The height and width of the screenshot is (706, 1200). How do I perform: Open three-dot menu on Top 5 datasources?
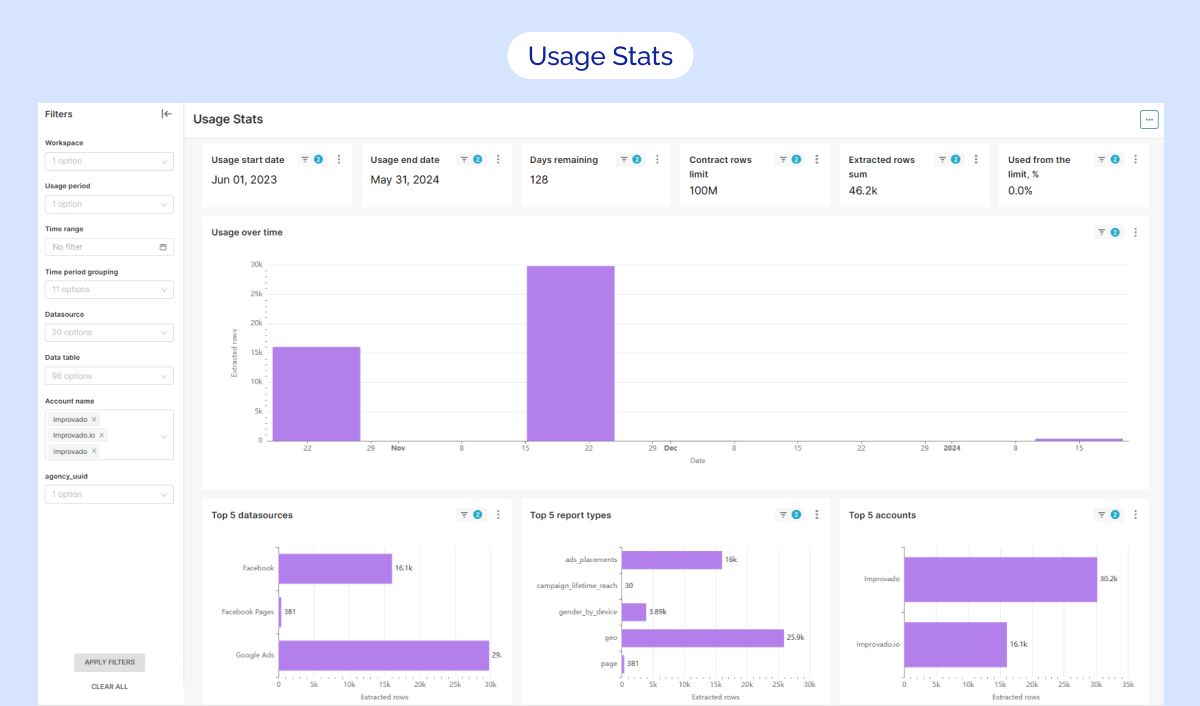[x=498, y=515]
